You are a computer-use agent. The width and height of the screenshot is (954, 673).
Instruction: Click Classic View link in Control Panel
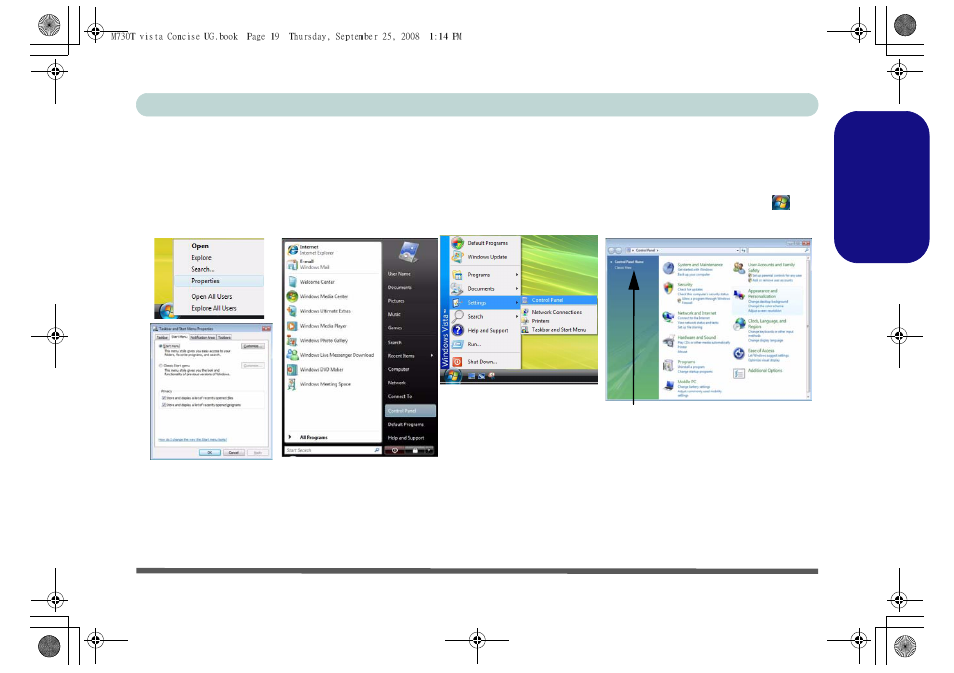[623, 268]
